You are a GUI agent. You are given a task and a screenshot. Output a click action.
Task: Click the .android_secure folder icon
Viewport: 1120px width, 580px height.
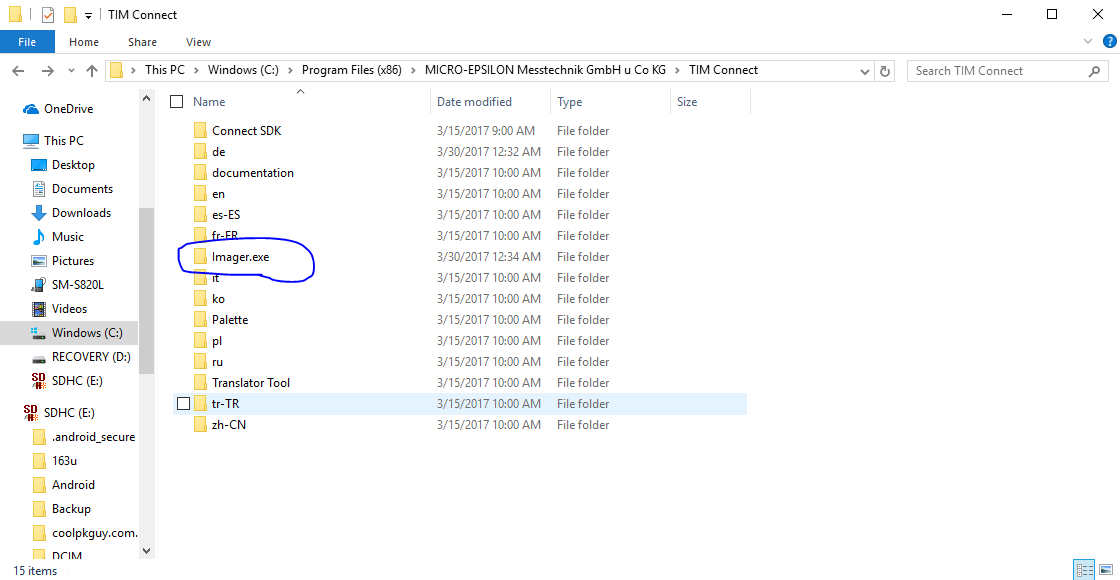(40, 437)
